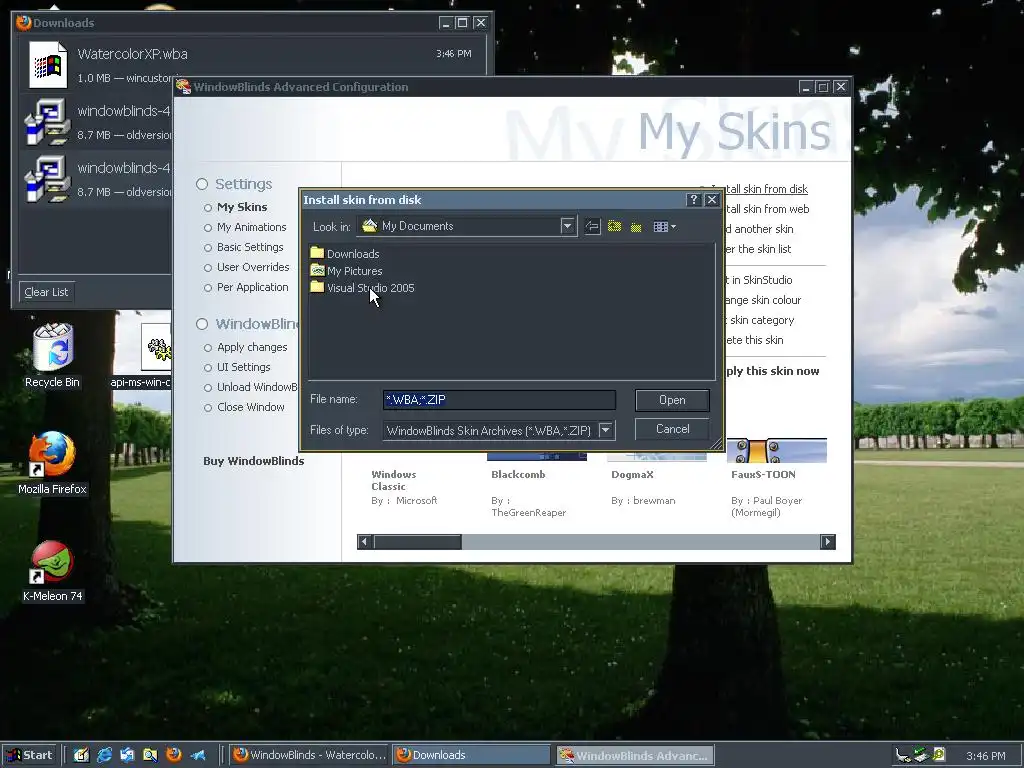Click Install skin from disk link
Viewport: 1024px width, 768px height.
click(x=766, y=189)
